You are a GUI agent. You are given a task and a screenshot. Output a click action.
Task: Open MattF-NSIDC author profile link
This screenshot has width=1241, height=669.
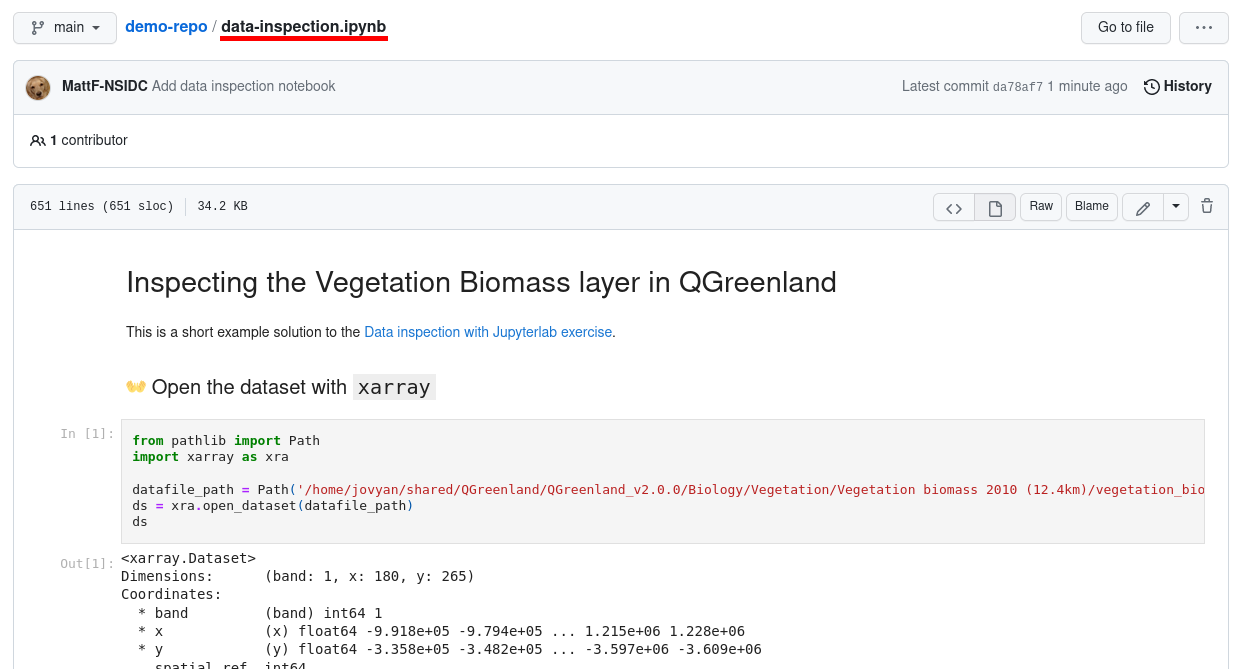click(x=105, y=86)
